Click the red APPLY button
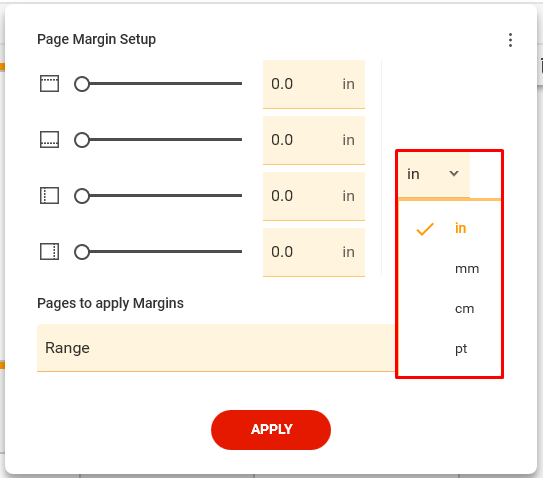543x478 pixels. pyautogui.click(x=271, y=430)
